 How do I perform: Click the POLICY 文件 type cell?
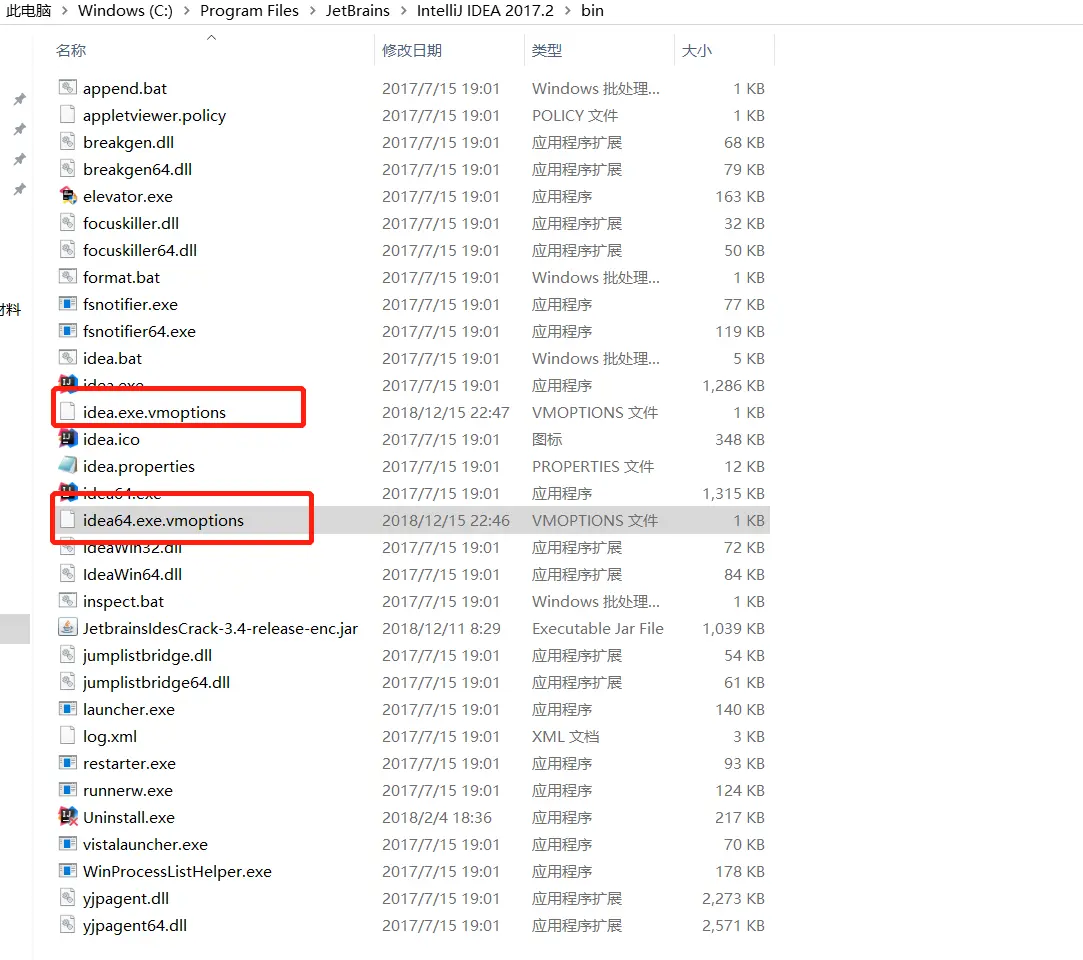click(575, 115)
